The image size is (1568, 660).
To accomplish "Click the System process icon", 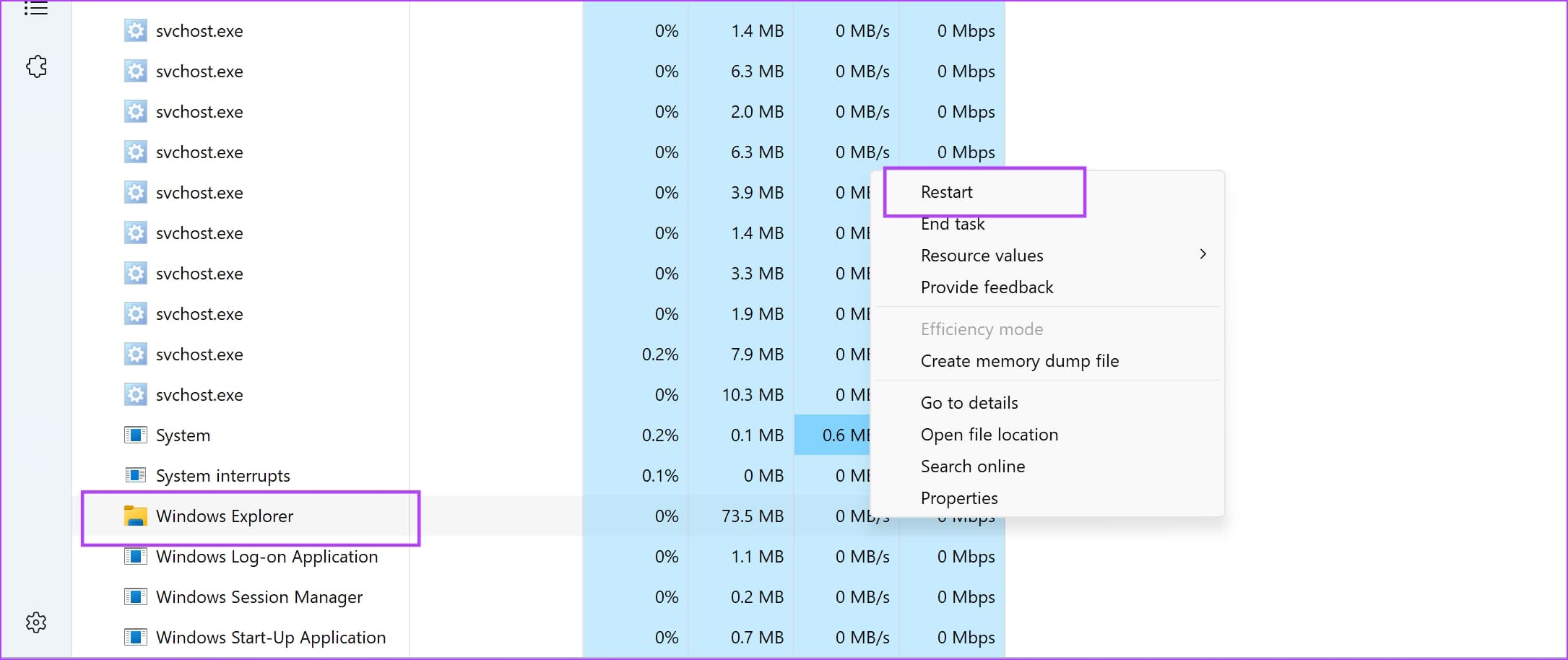I will [136, 435].
